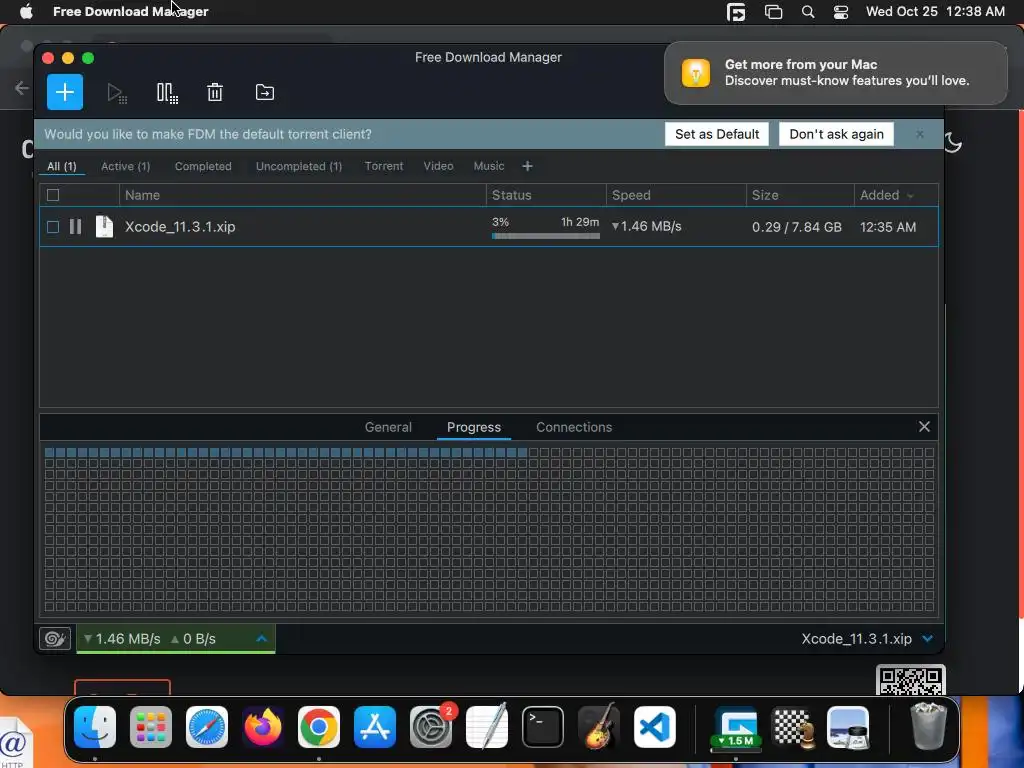Open Control Center in menu bar
This screenshot has height=768, width=1024.
tap(841, 12)
